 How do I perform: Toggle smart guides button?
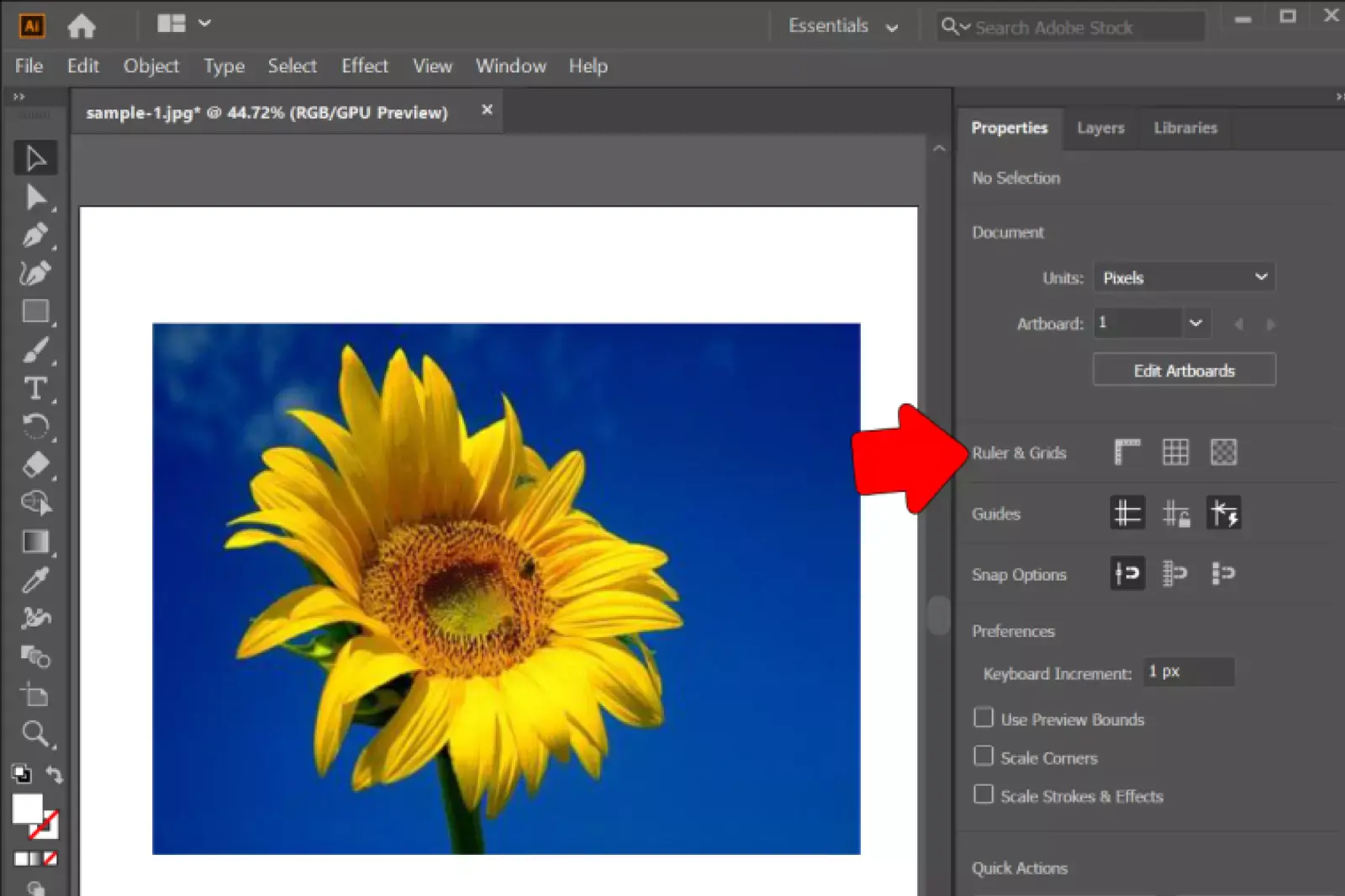click(1223, 513)
